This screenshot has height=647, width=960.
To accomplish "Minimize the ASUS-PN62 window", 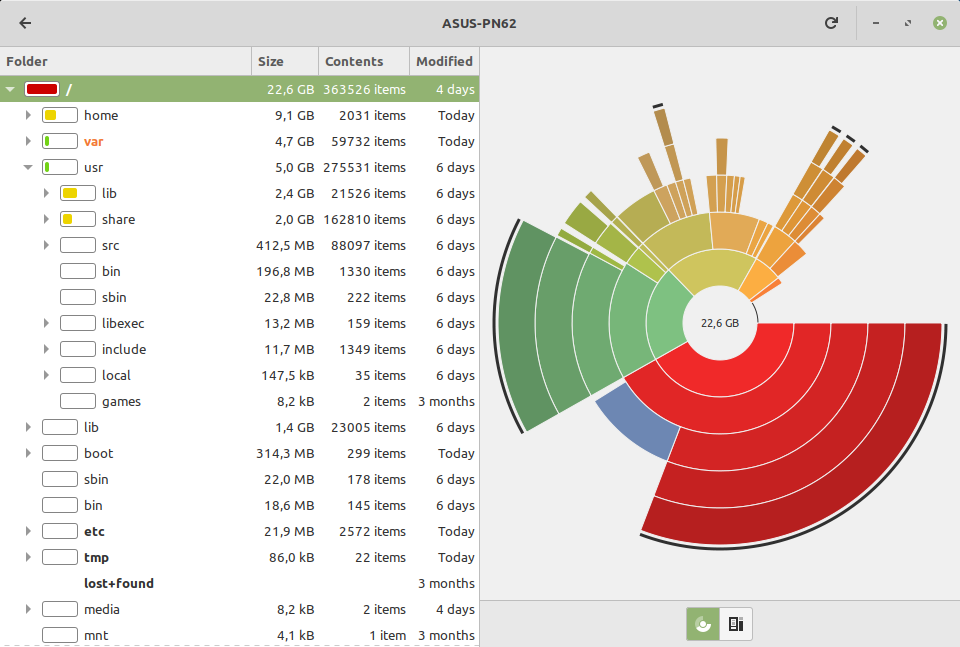I will pyautogui.click(x=875, y=23).
